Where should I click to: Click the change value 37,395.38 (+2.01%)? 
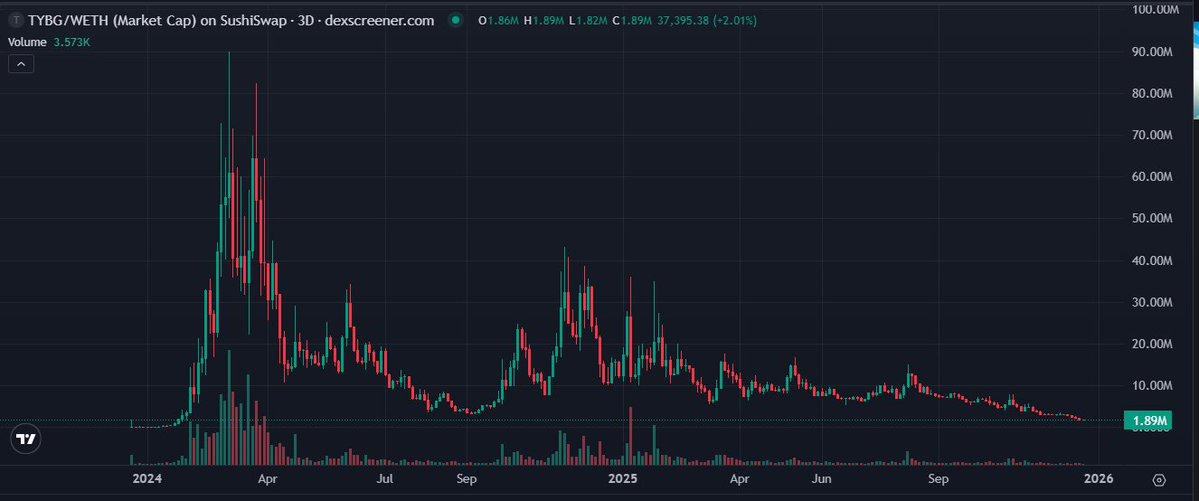(x=707, y=21)
